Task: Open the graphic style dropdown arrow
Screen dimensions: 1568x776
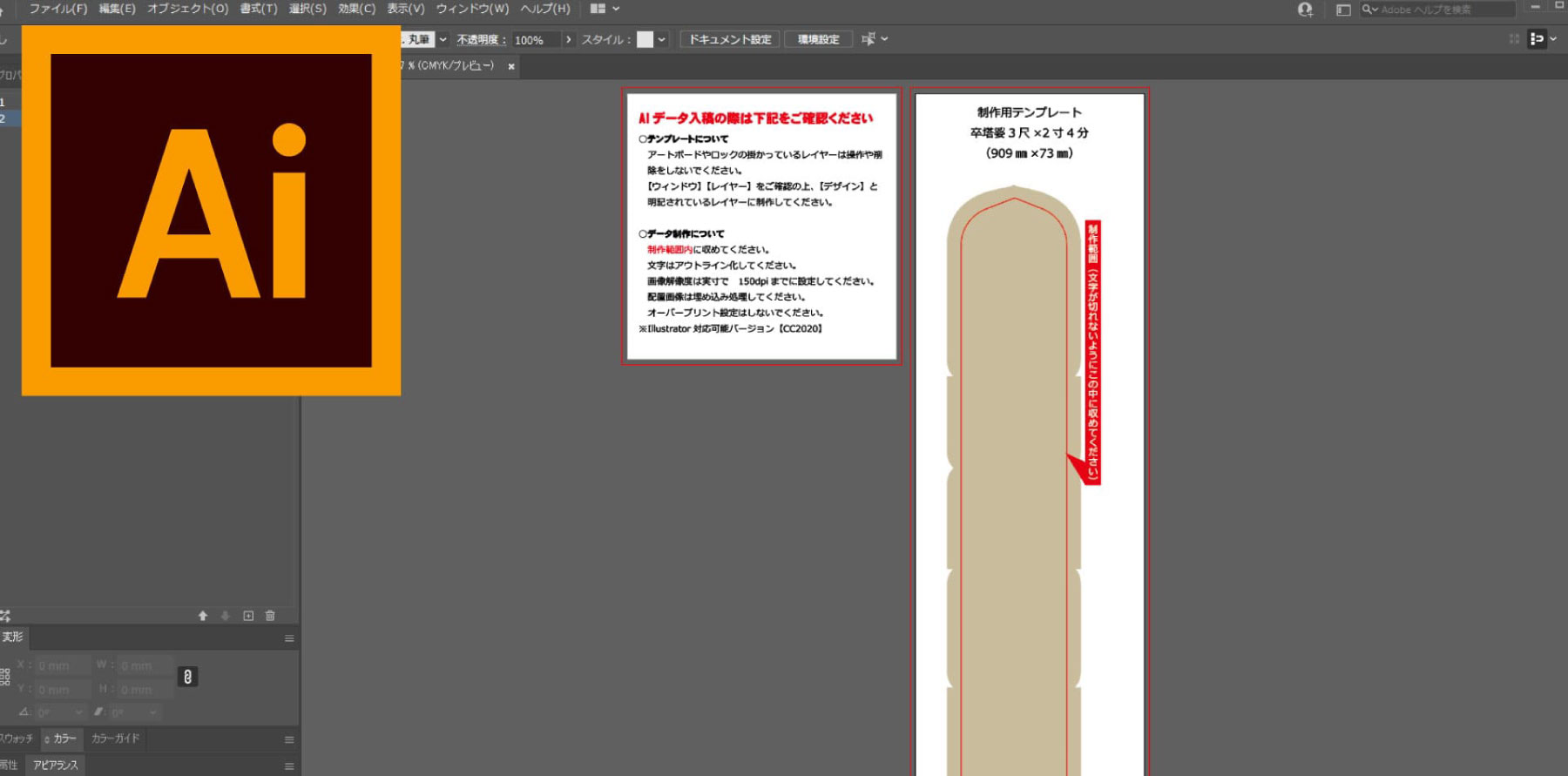Action: coord(662,39)
